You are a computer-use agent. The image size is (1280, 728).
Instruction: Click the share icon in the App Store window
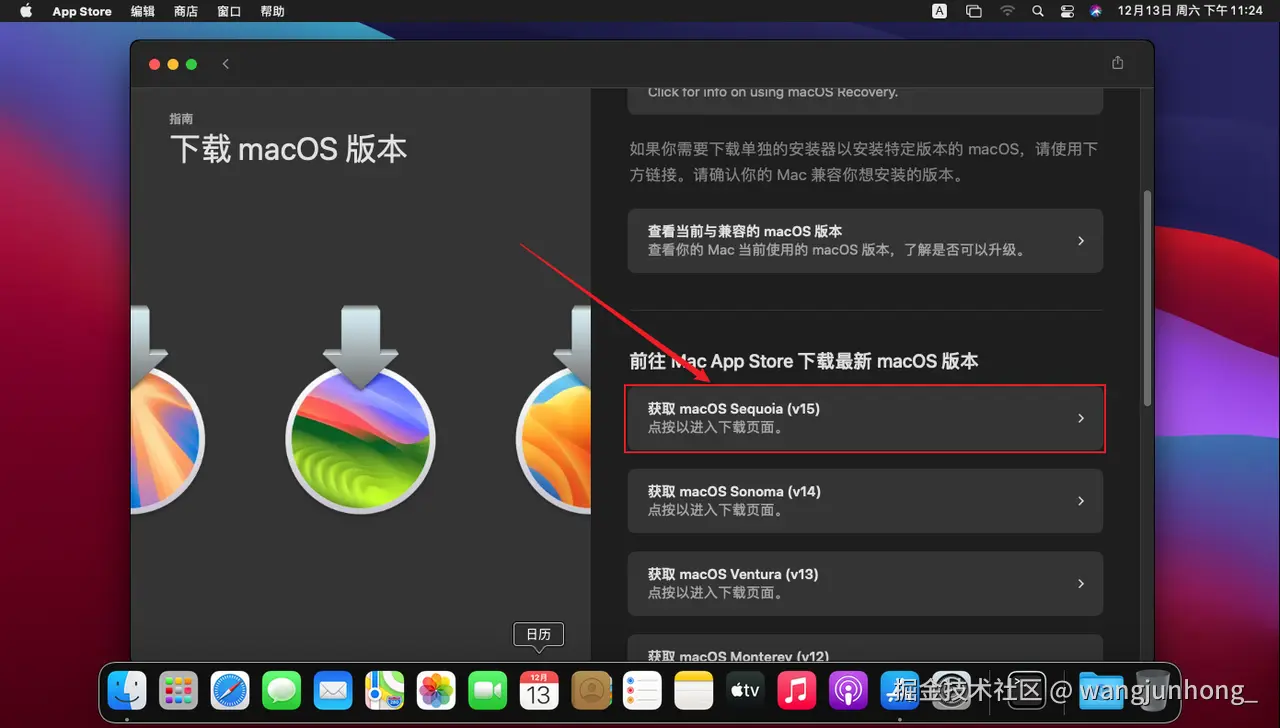[1117, 62]
